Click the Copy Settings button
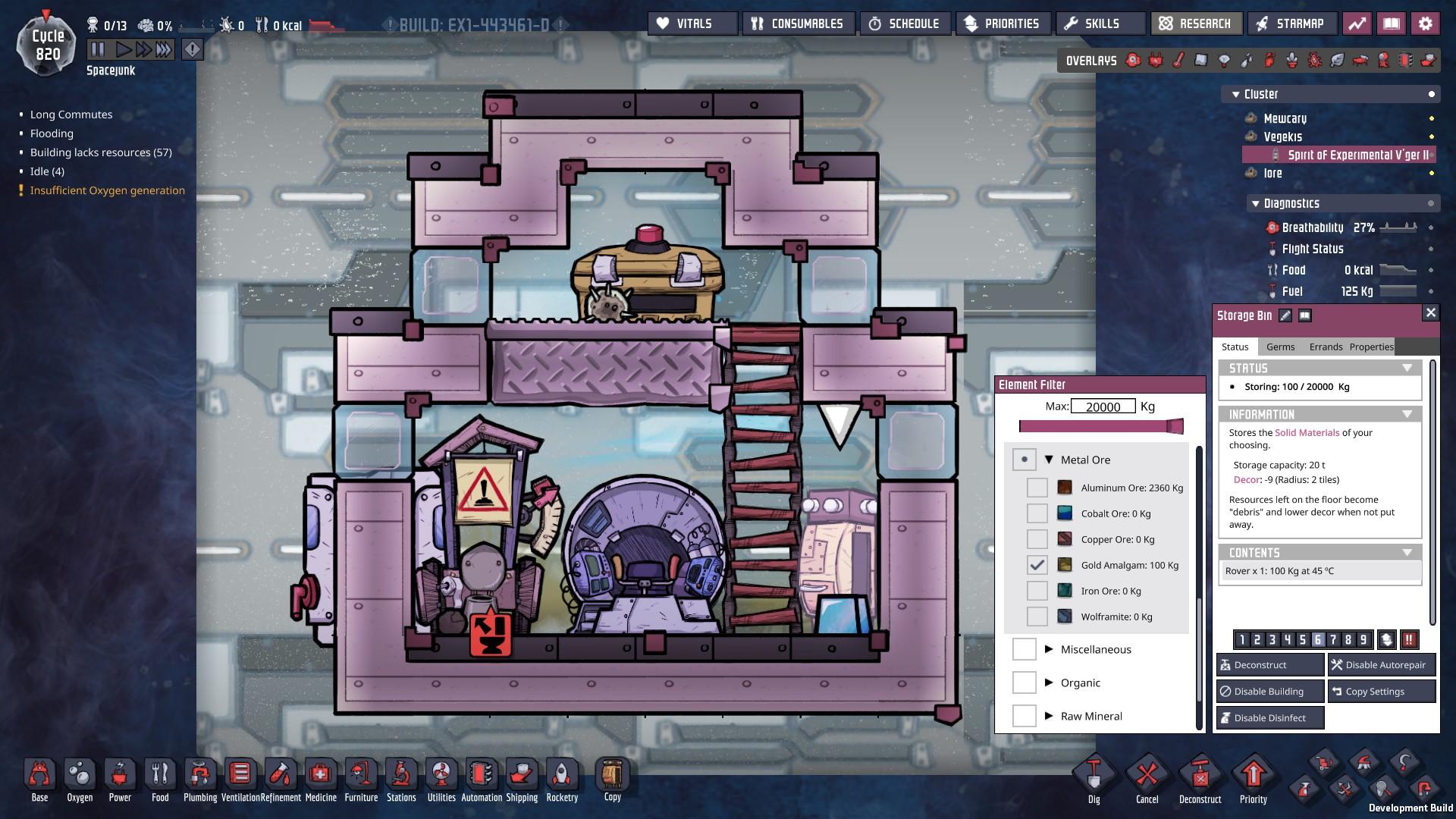1456x819 pixels. (1381, 692)
